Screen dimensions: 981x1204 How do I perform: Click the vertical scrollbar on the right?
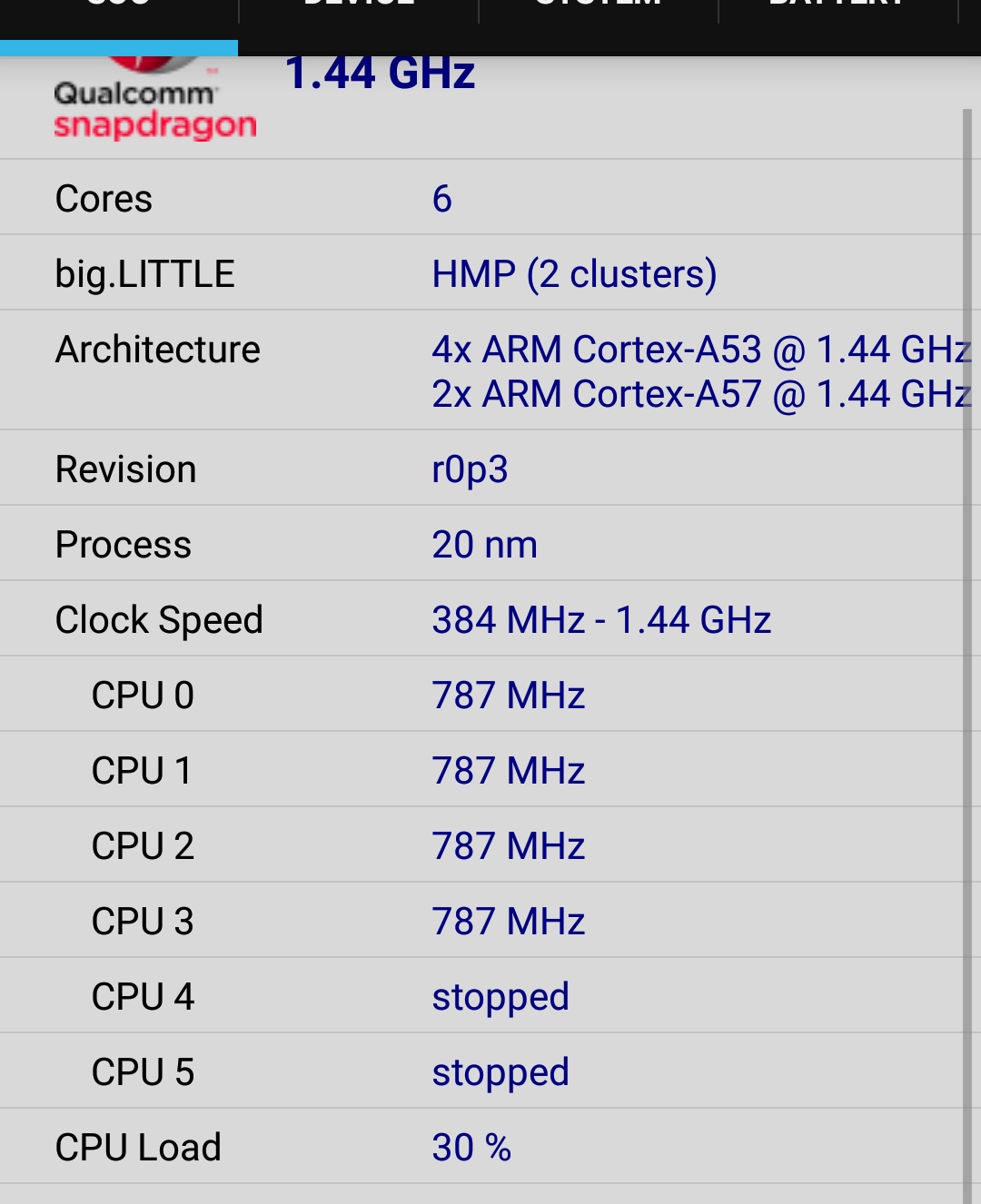[x=967, y=656]
